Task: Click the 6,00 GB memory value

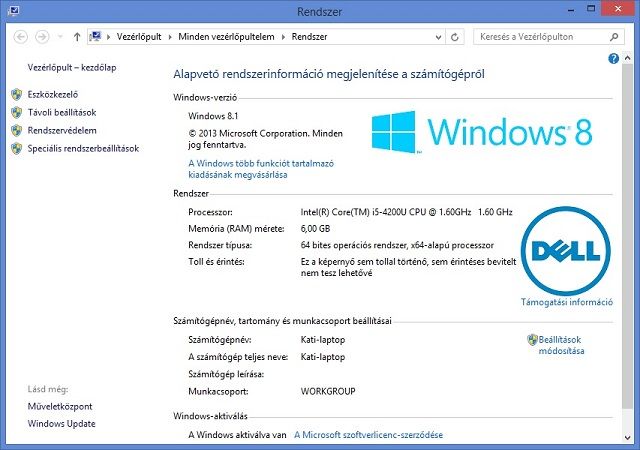Action: 315,229
